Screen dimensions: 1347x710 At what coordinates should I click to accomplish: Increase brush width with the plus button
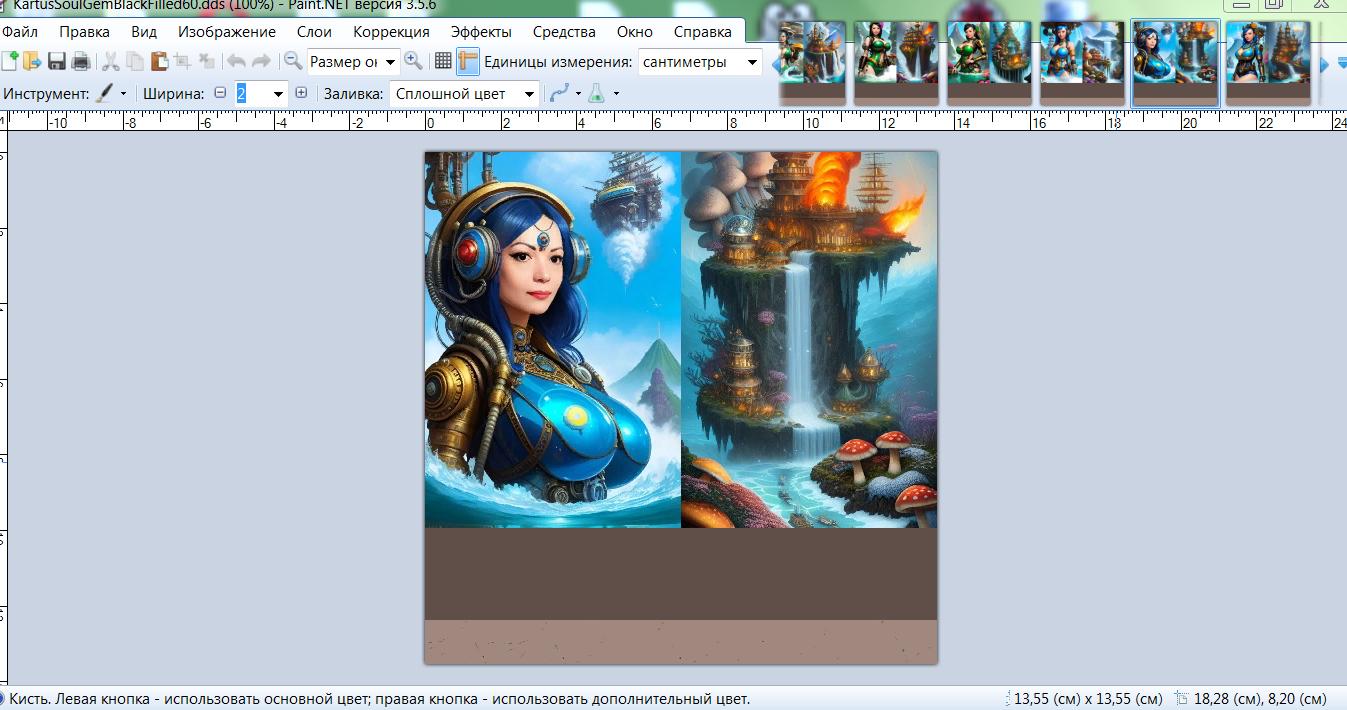tap(301, 93)
